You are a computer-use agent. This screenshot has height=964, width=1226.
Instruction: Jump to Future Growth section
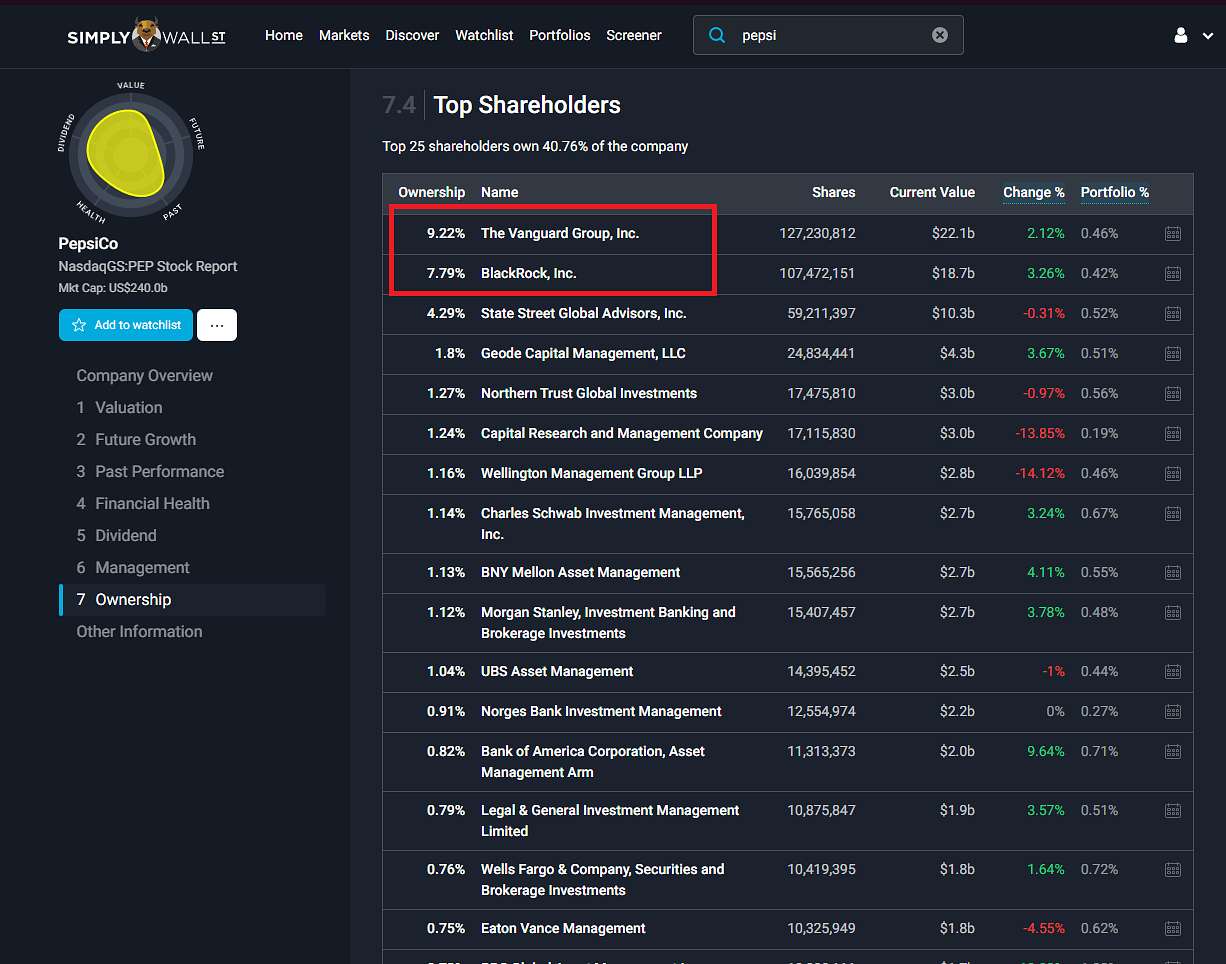[136, 440]
